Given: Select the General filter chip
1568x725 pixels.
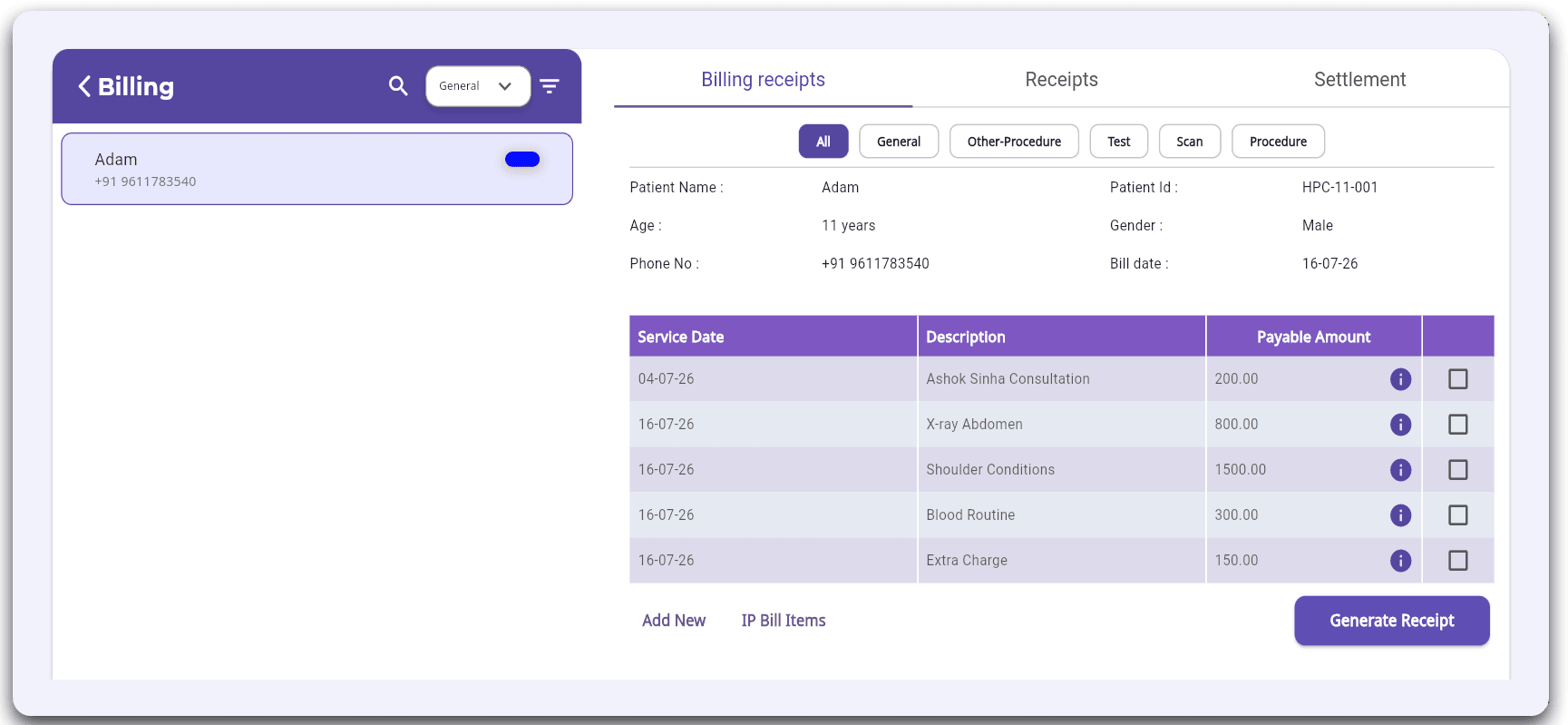Looking at the screenshot, I should pos(899,142).
